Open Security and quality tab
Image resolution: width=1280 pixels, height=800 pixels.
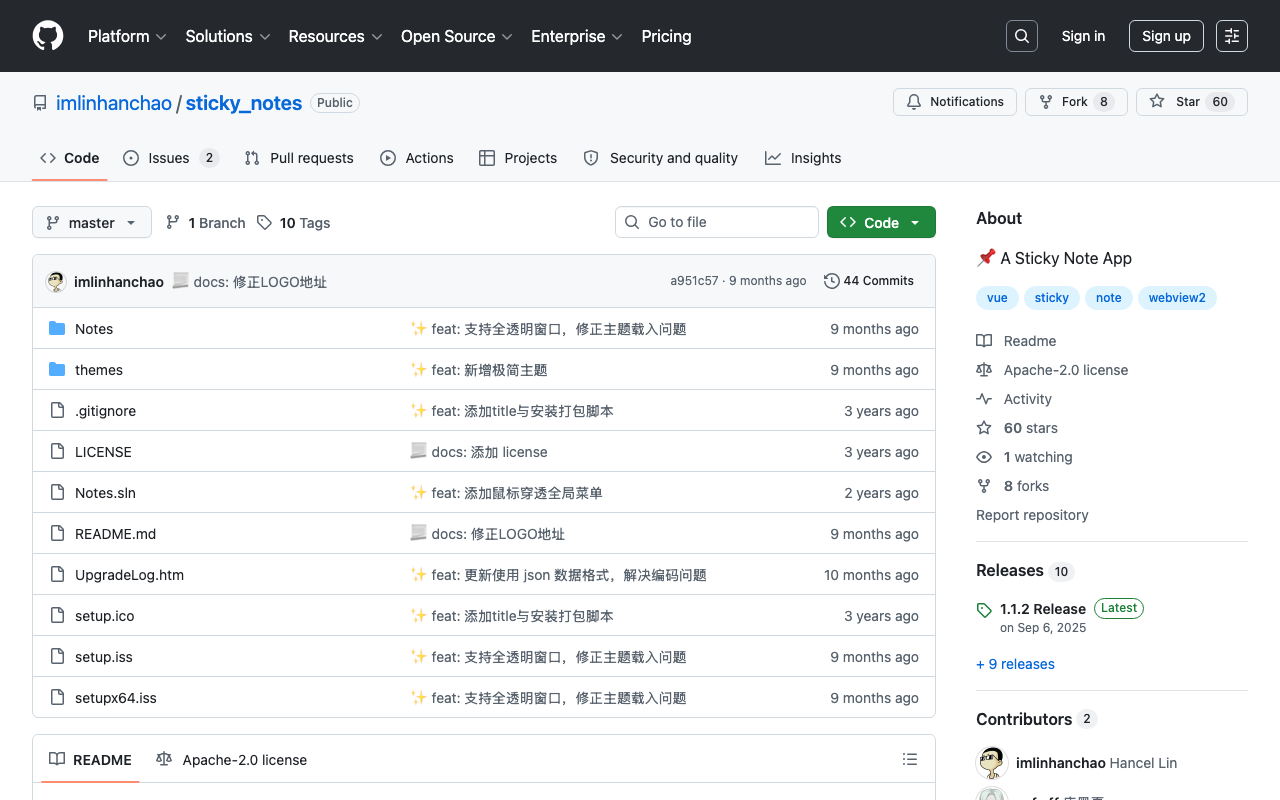pyautogui.click(x=661, y=158)
